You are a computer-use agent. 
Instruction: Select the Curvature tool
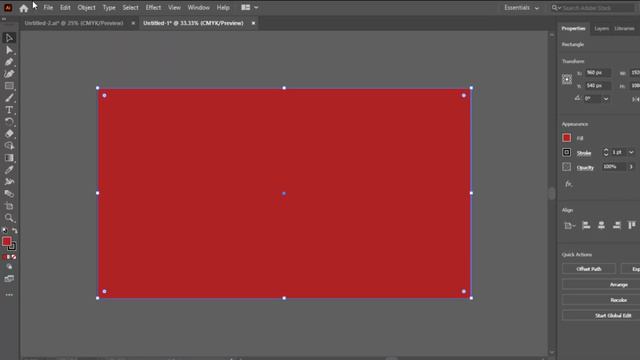coord(9,74)
